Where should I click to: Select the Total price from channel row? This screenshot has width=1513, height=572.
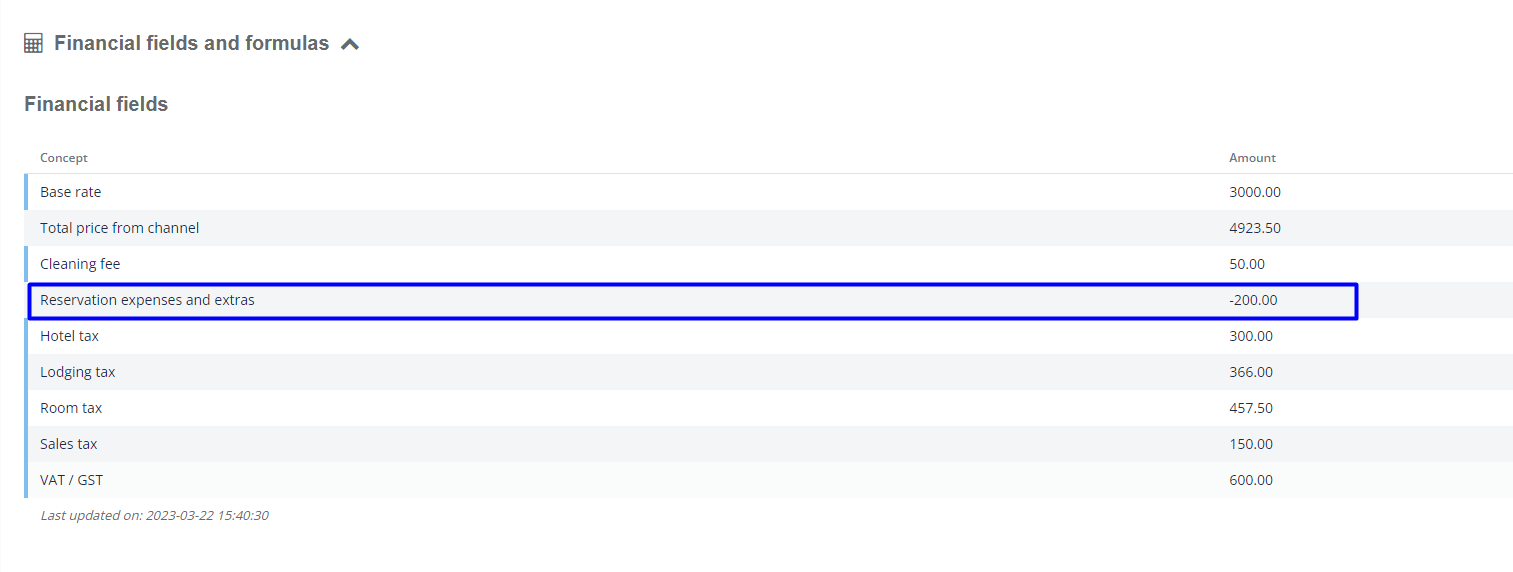click(768, 228)
